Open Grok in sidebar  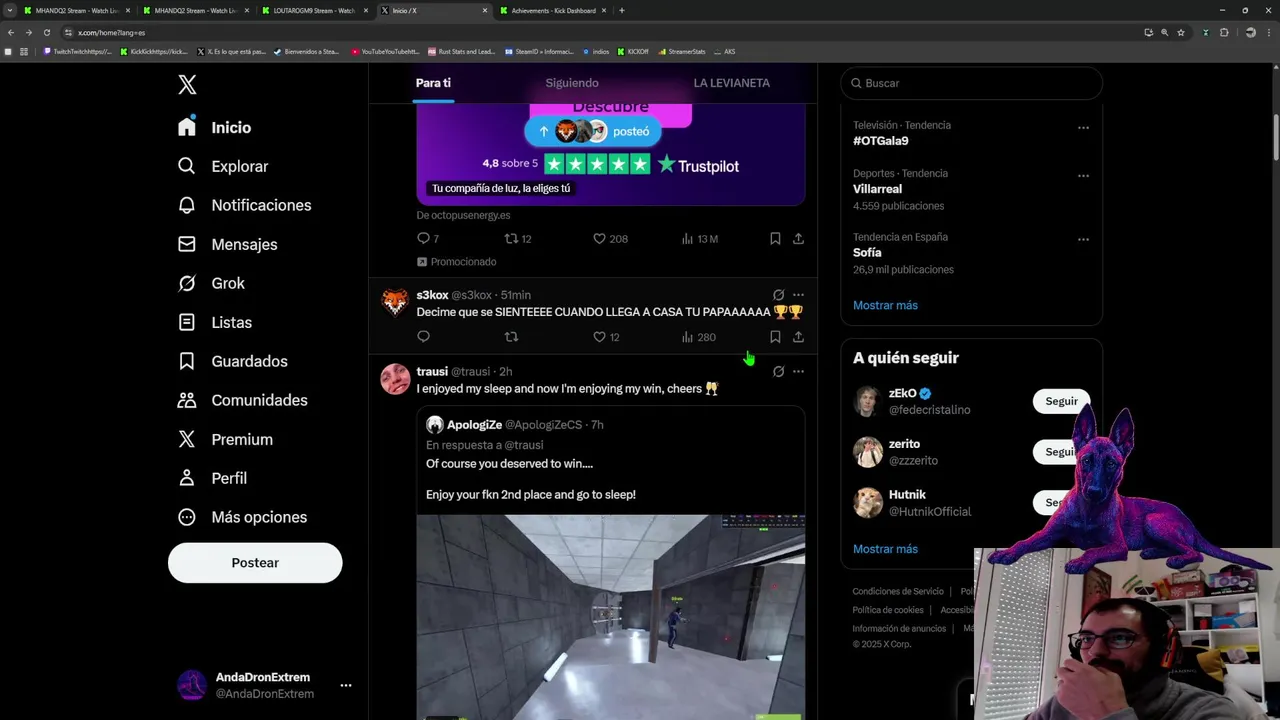pyautogui.click(x=211, y=283)
